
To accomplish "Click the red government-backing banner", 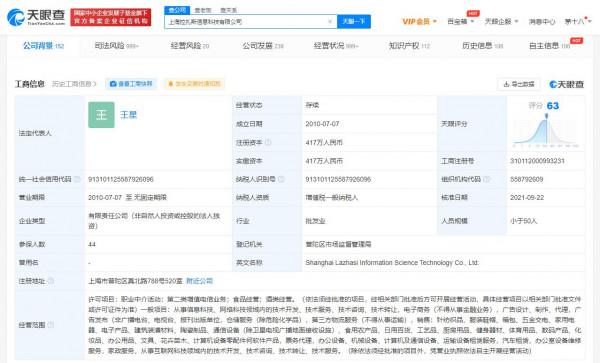I will (x=111, y=17).
